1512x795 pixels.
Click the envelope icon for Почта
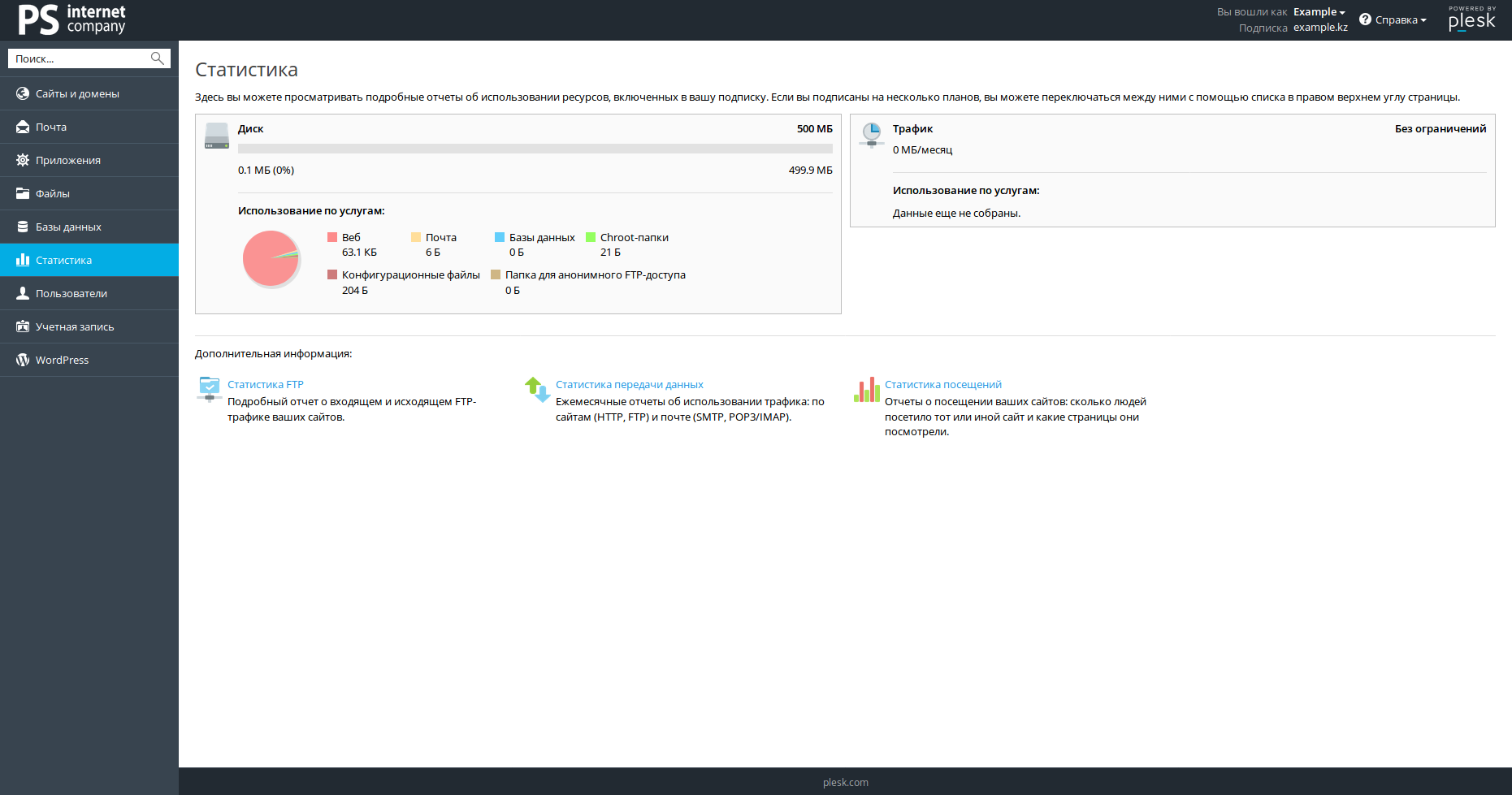[x=23, y=127]
